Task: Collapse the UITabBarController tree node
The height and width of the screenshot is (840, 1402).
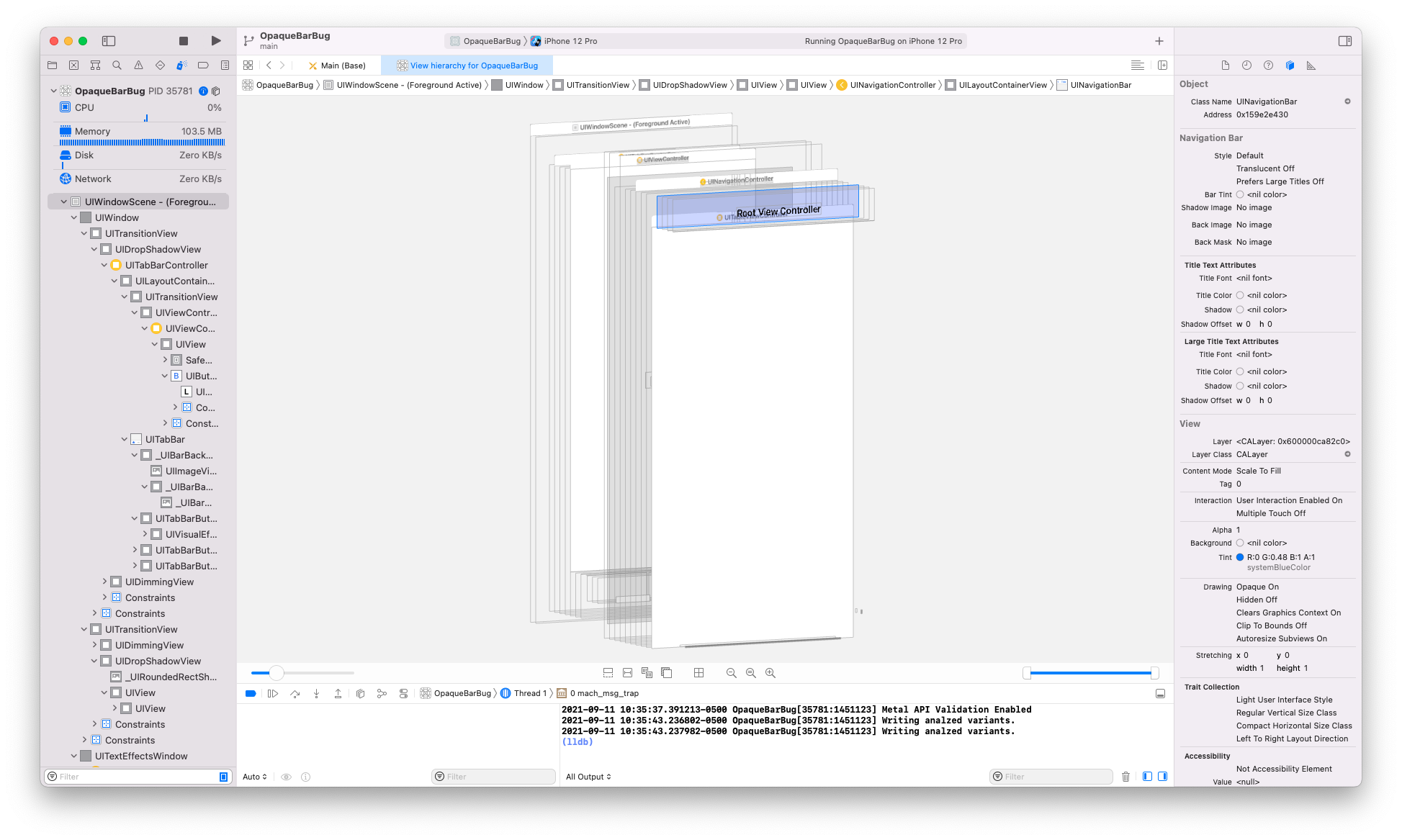Action: pyautogui.click(x=104, y=265)
